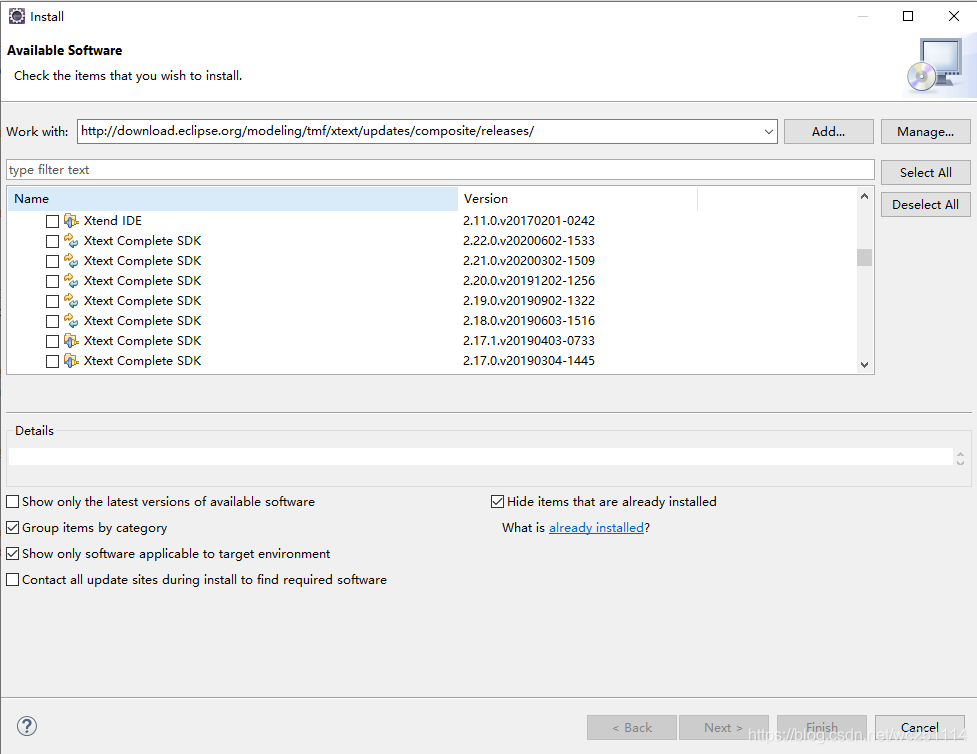The image size is (977, 754).
Task: Check Xtext Complete SDK 2.21.0.v20200302-1509 checkbox
Action: [x=52, y=261]
